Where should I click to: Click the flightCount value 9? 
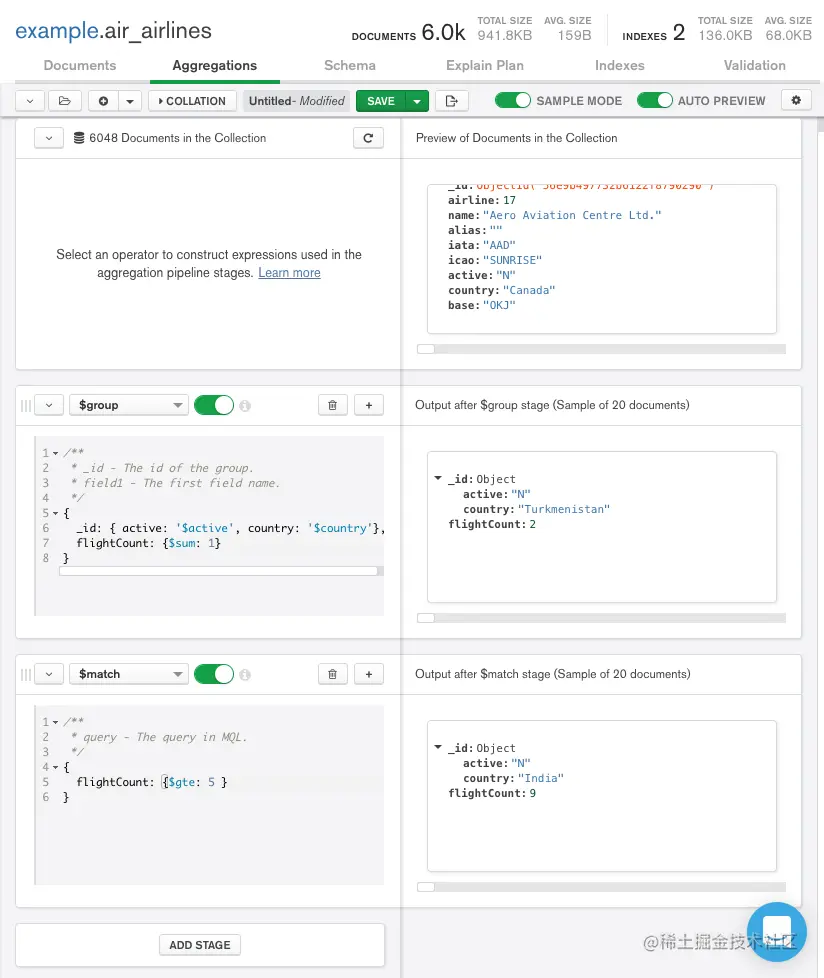click(533, 793)
